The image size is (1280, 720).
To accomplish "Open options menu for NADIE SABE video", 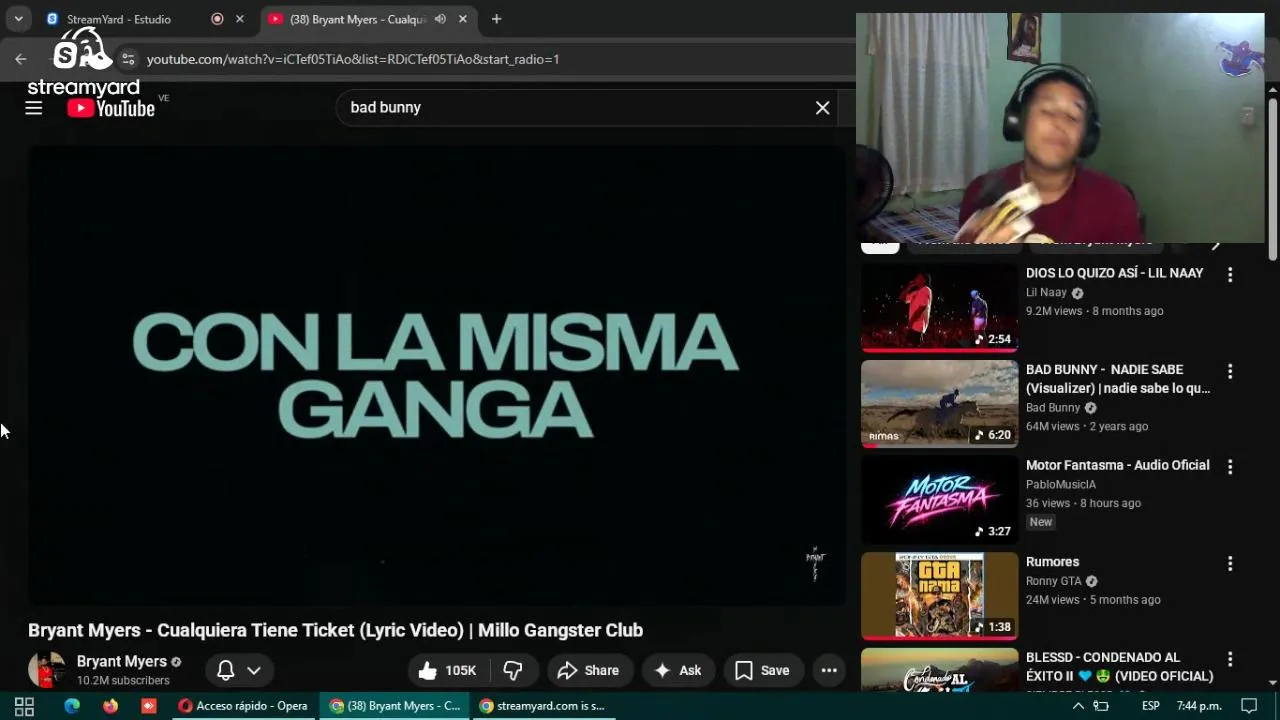I will tap(1230, 371).
